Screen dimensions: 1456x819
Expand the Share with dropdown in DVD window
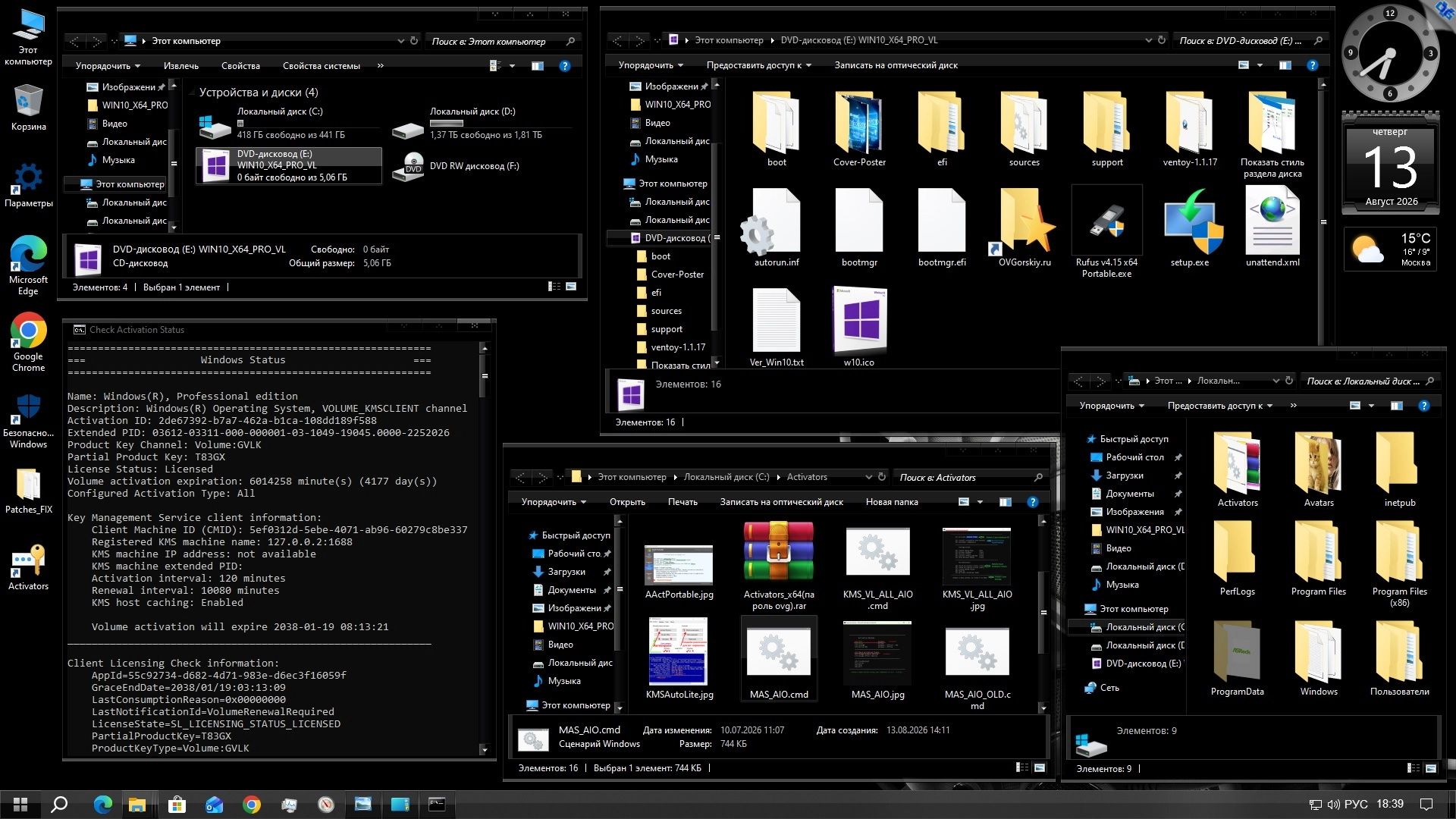pyautogui.click(x=758, y=65)
